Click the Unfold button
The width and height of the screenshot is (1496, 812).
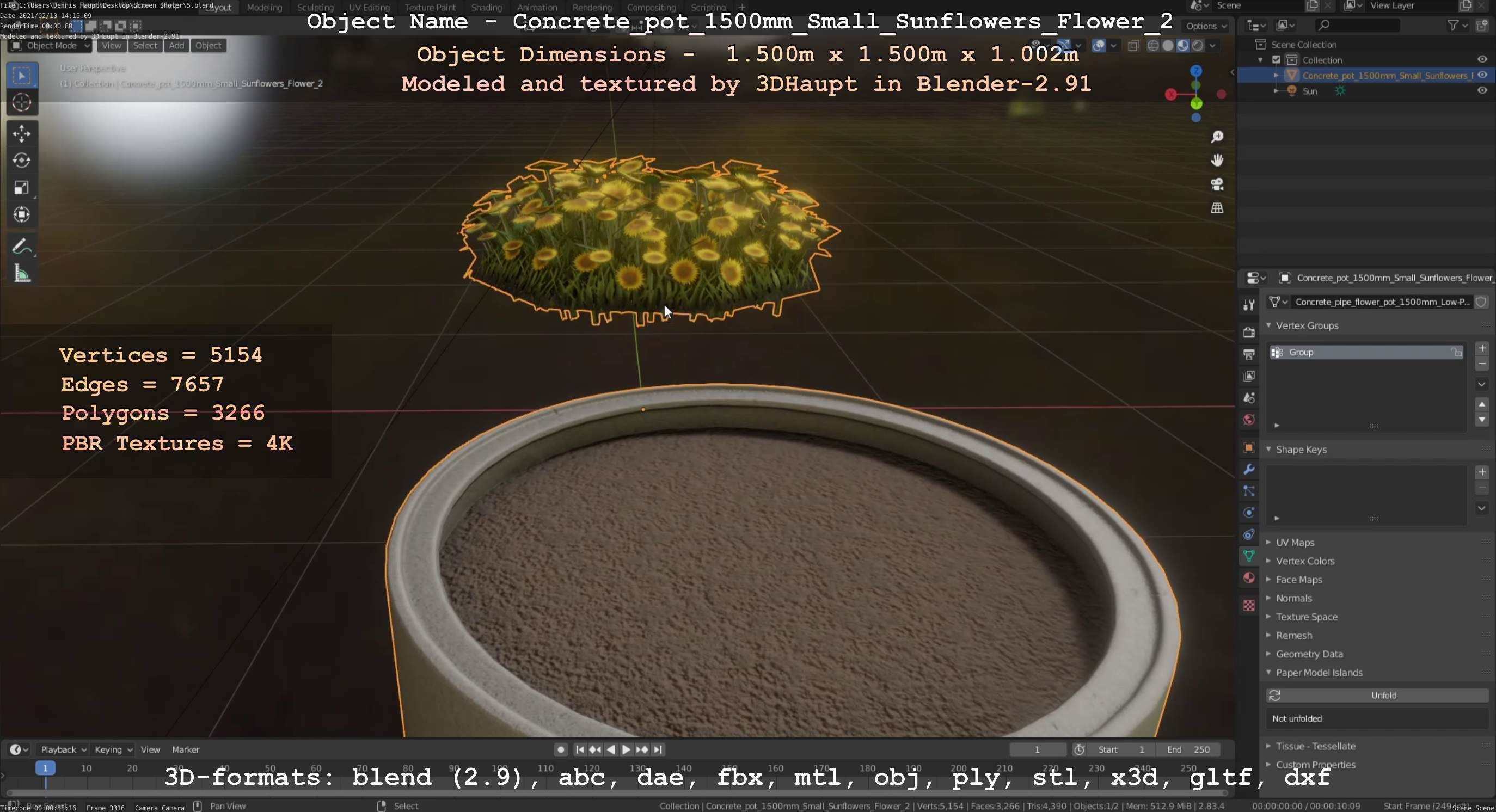(x=1377, y=695)
